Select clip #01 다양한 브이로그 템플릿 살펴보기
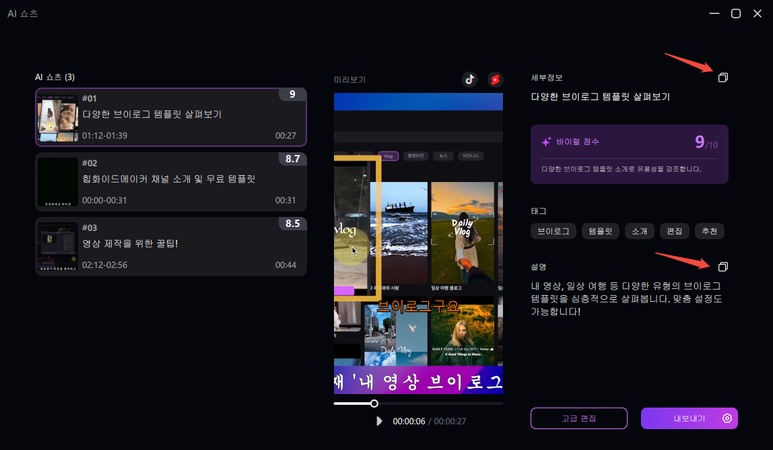Image resolution: width=773 pixels, height=450 pixels. tap(171, 117)
